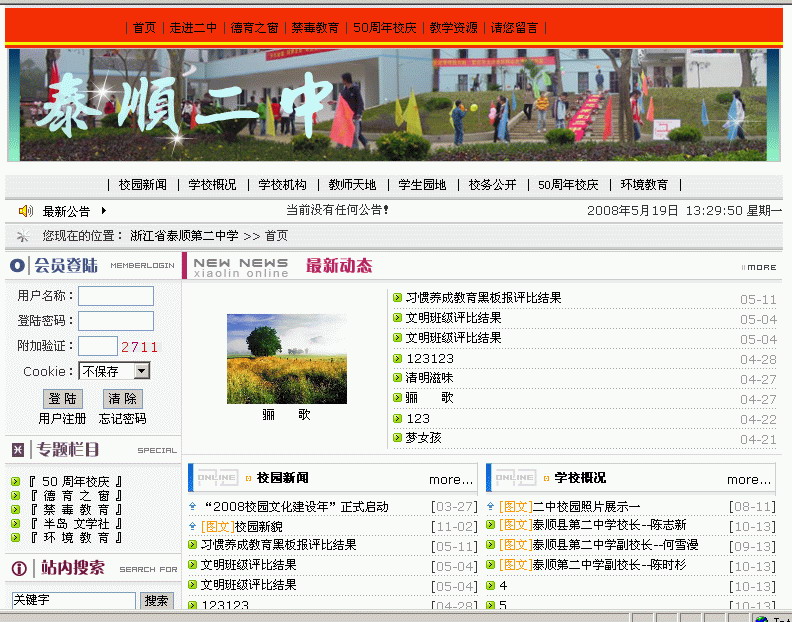Open 走进二中 in top menu

[x=193, y=28]
